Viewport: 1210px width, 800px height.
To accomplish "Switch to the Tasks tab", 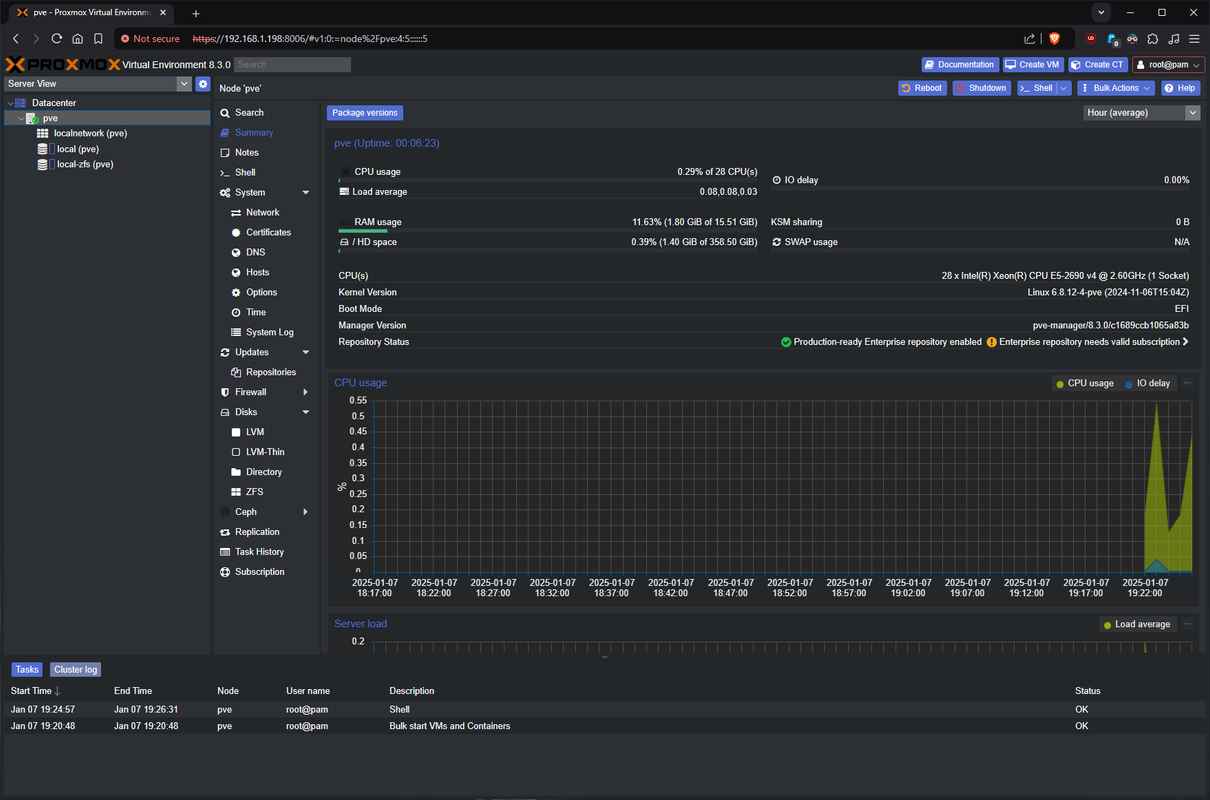I will 27,670.
